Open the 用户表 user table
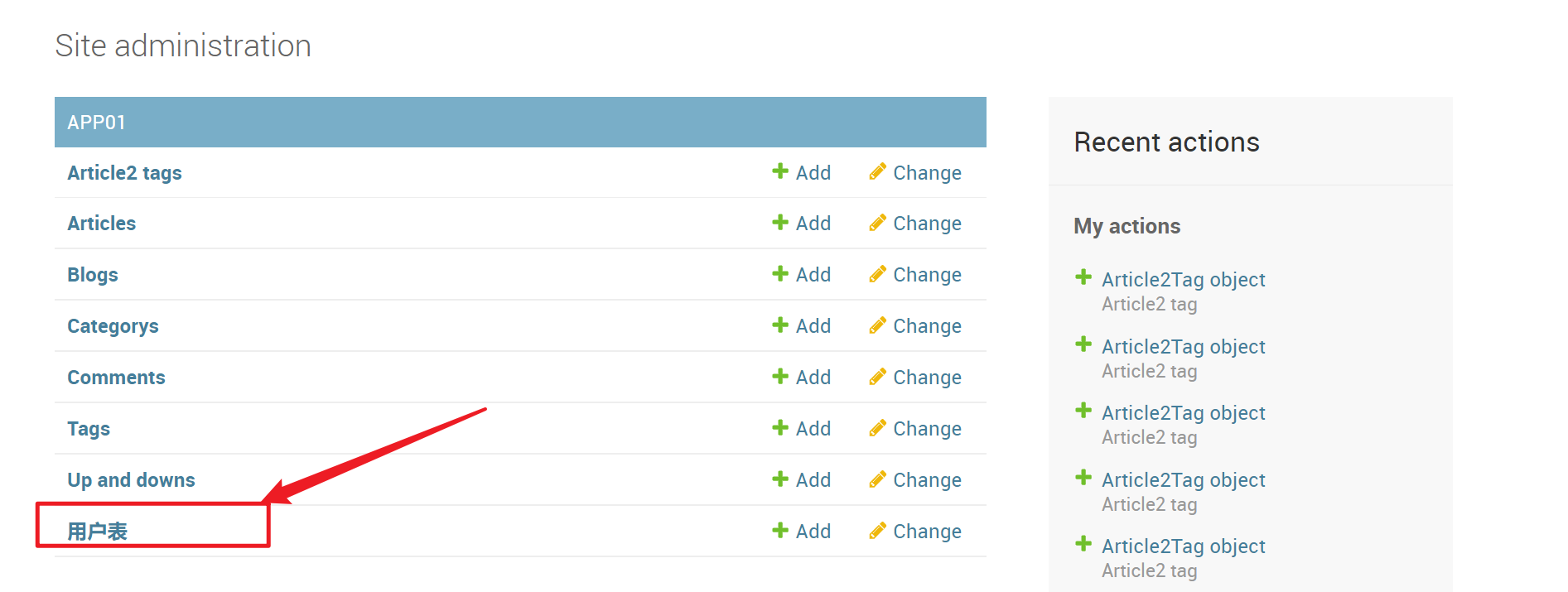This screenshot has height=592, width=1568. 97,532
